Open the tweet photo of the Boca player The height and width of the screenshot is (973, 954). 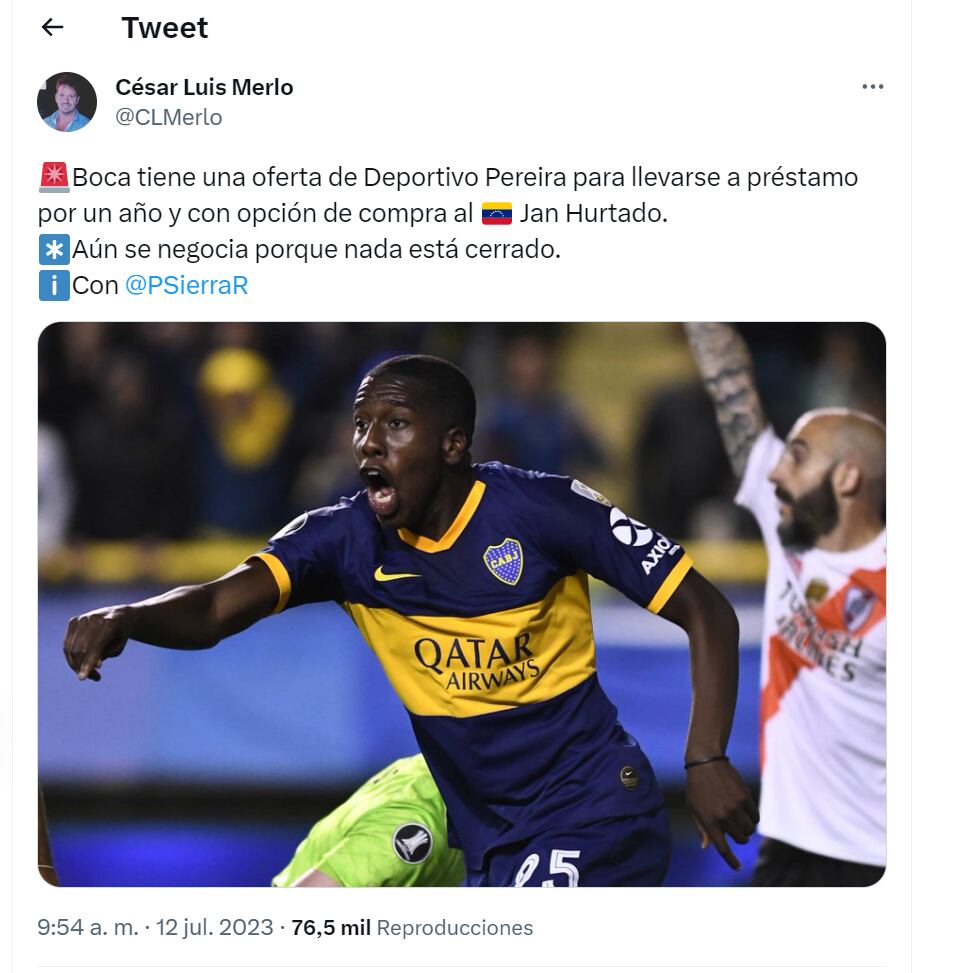point(461,604)
